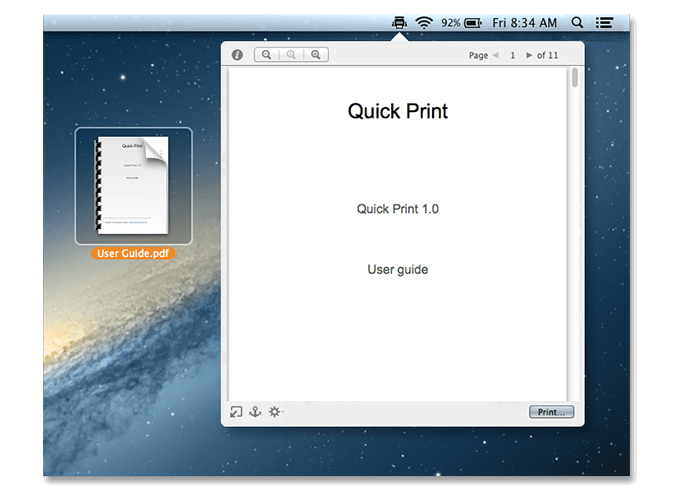Image resolution: width=674 pixels, height=490 pixels.
Task: Zoom in on the PDF preview
Action: click(x=316, y=55)
